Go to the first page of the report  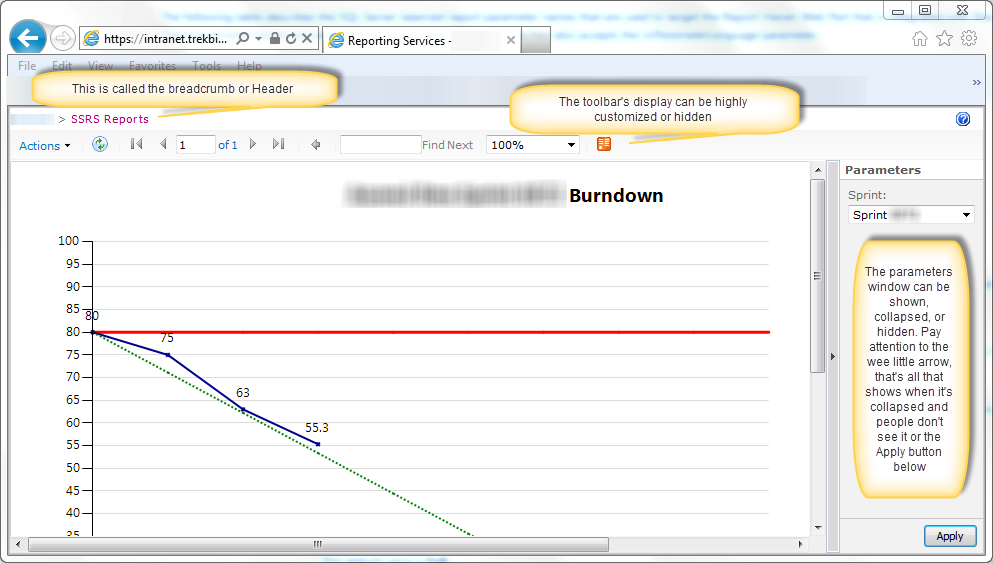coord(137,145)
